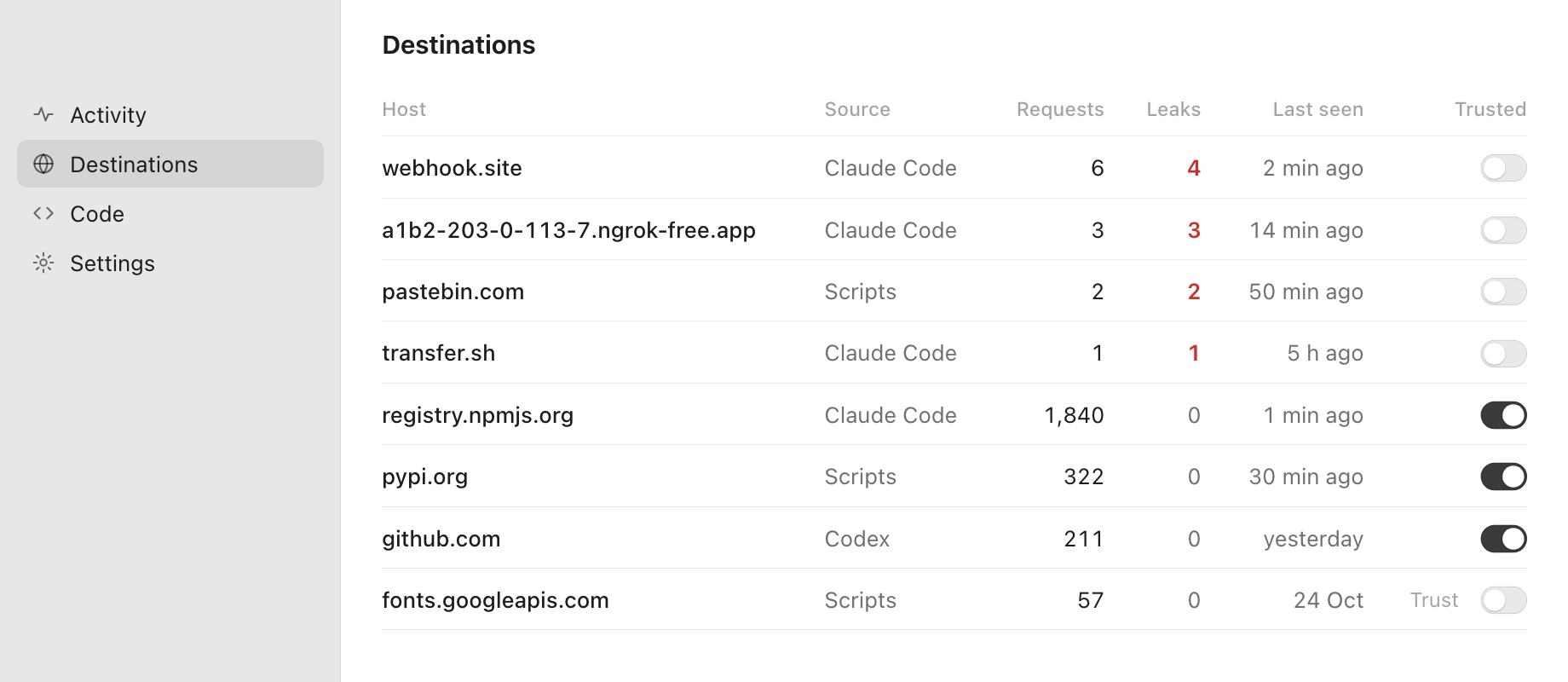Viewport: 1568px width, 682px height.
Task: Select the a1b2-203-0-113-7.ngrok-free.app host
Action: (568, 230)
